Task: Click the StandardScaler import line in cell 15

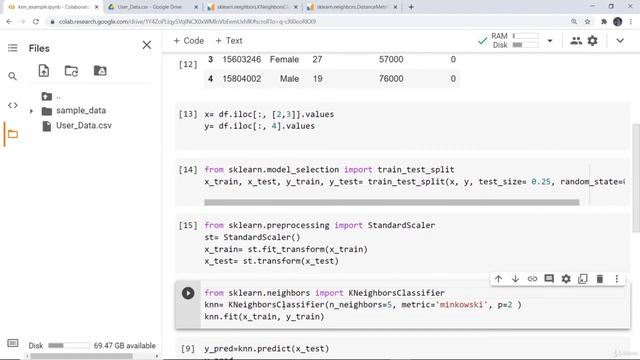Action: [320, 225]
